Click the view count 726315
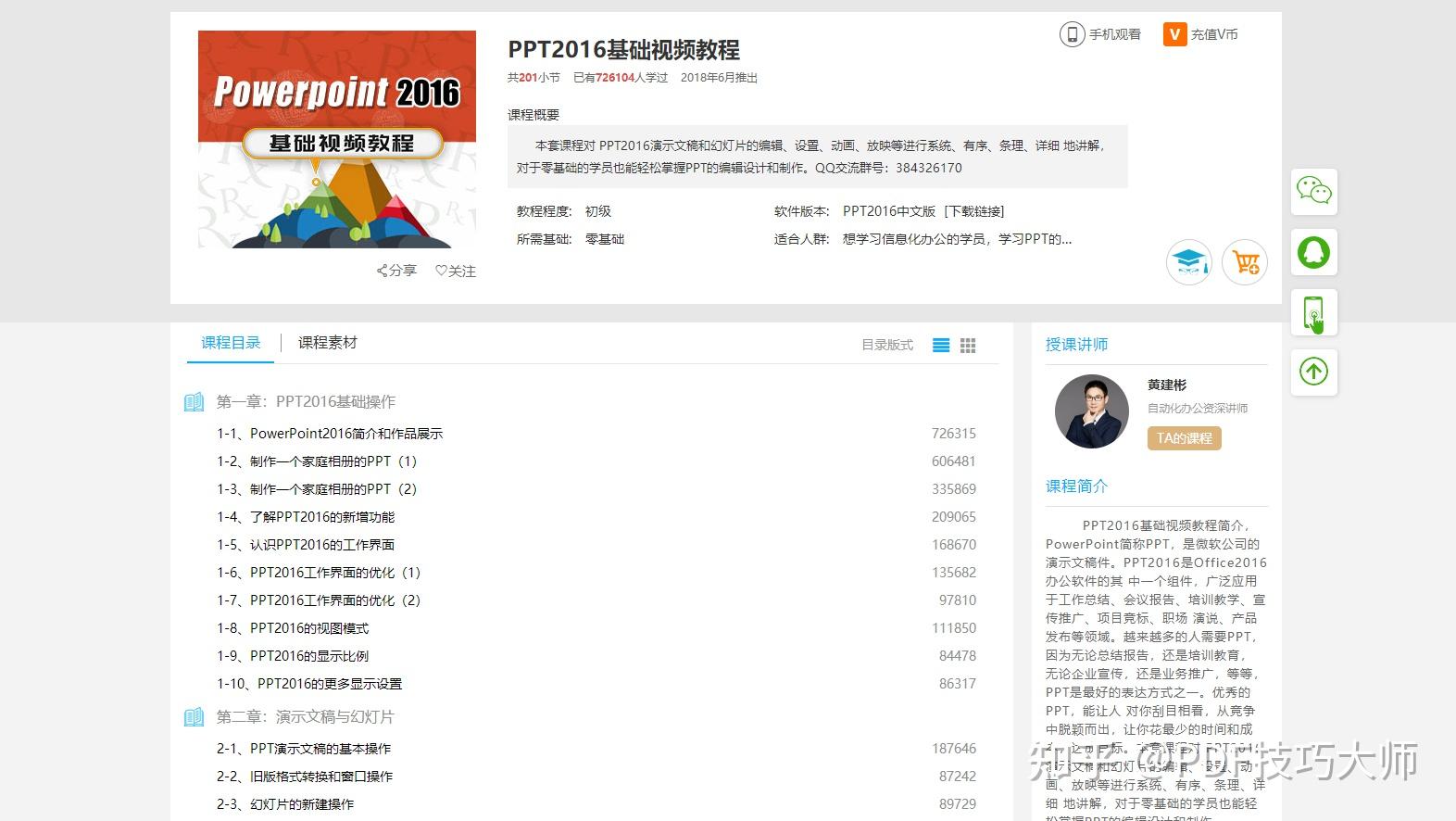The width and height of the screenshot is (1456, 821). click(954, 434)
